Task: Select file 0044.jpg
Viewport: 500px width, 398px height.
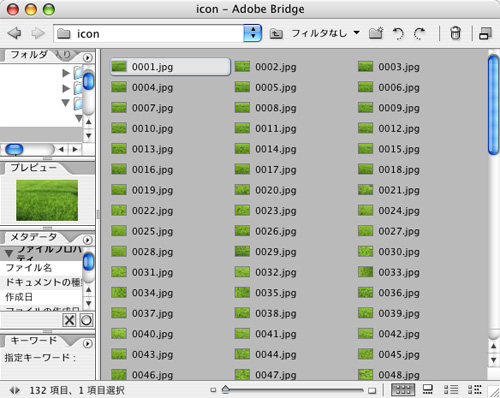Action: click(266, 354)
